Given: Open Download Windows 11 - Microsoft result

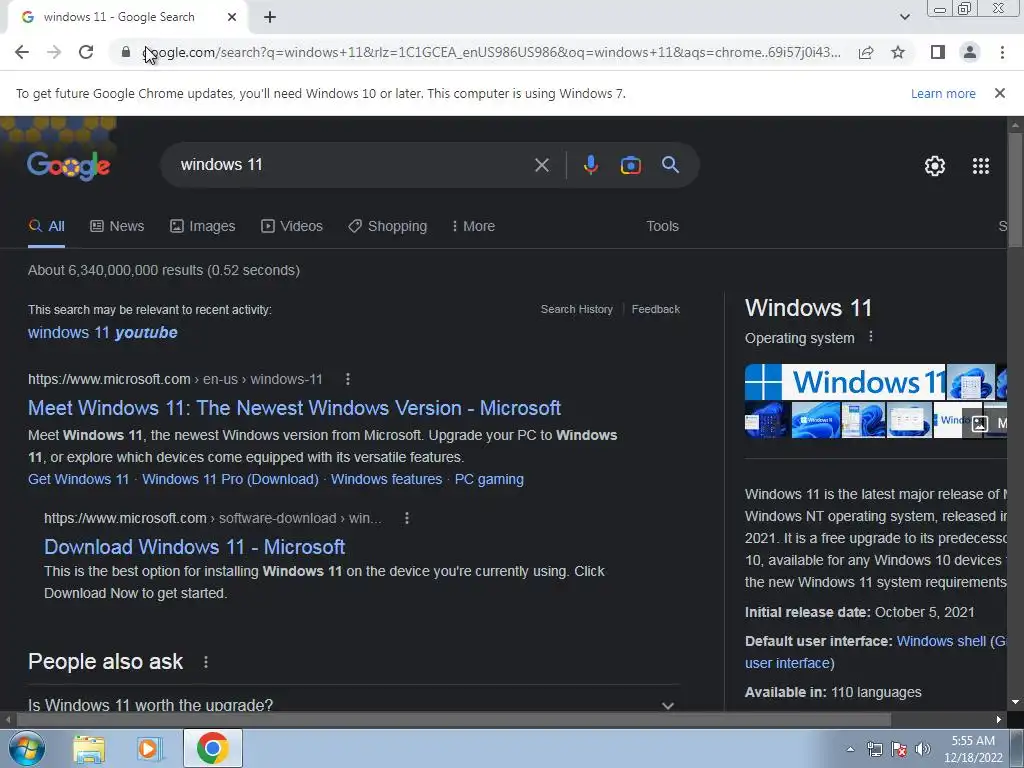Looking at the screenshot, I should click(x=195, y=547).
